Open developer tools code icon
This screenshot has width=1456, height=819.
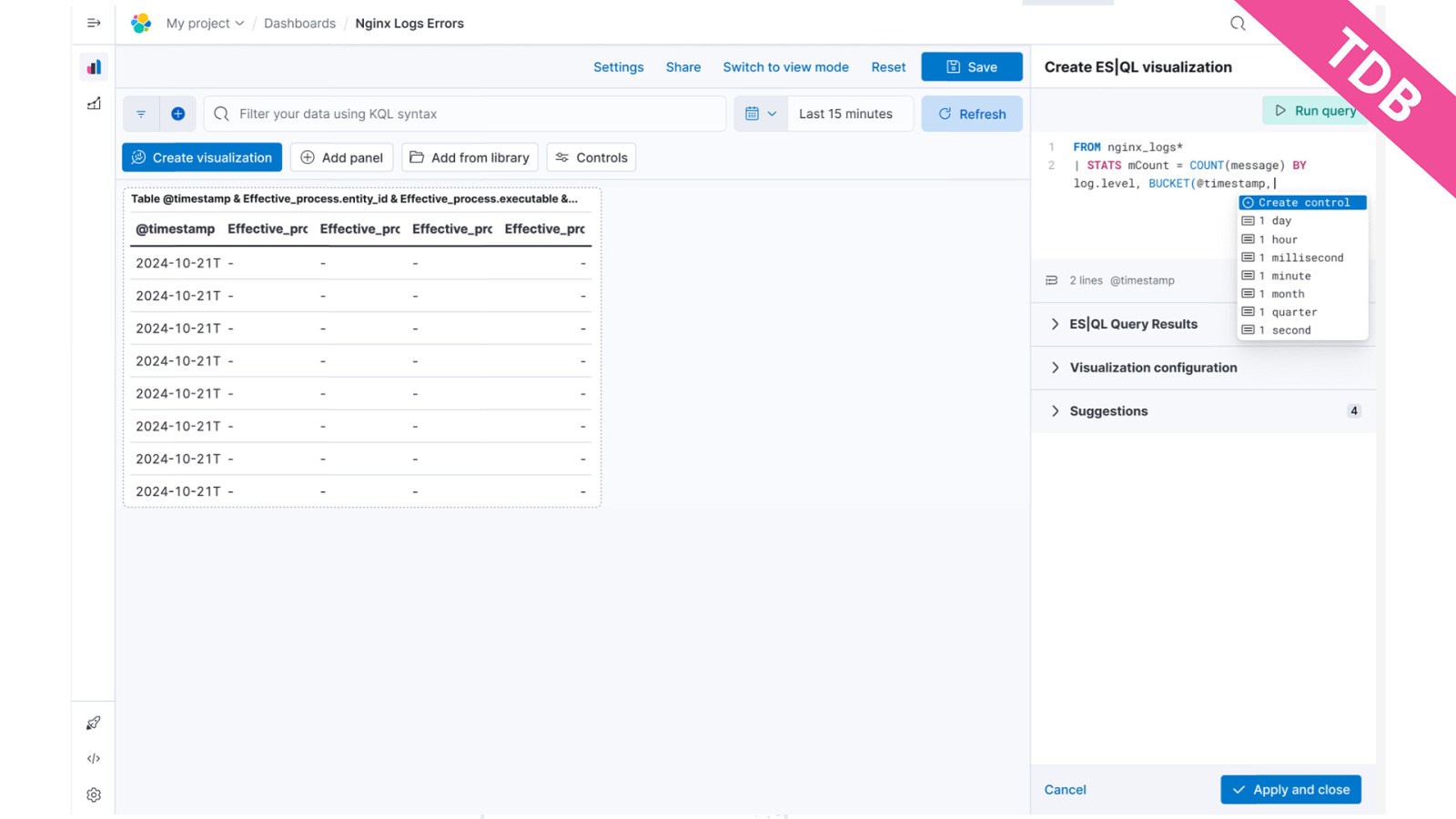pyautogui.click(x=94, y=758)
